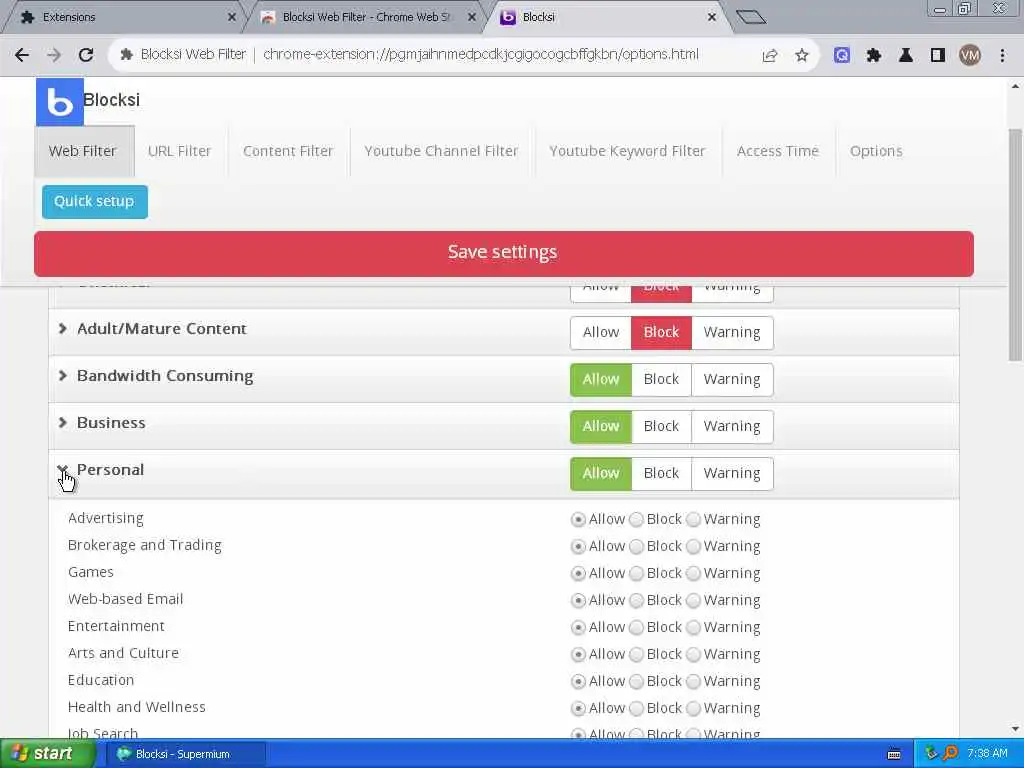Viewport: 1024px width, 768px height.
Task: Click the share page icon in address bar
Action: coord(770,56)
